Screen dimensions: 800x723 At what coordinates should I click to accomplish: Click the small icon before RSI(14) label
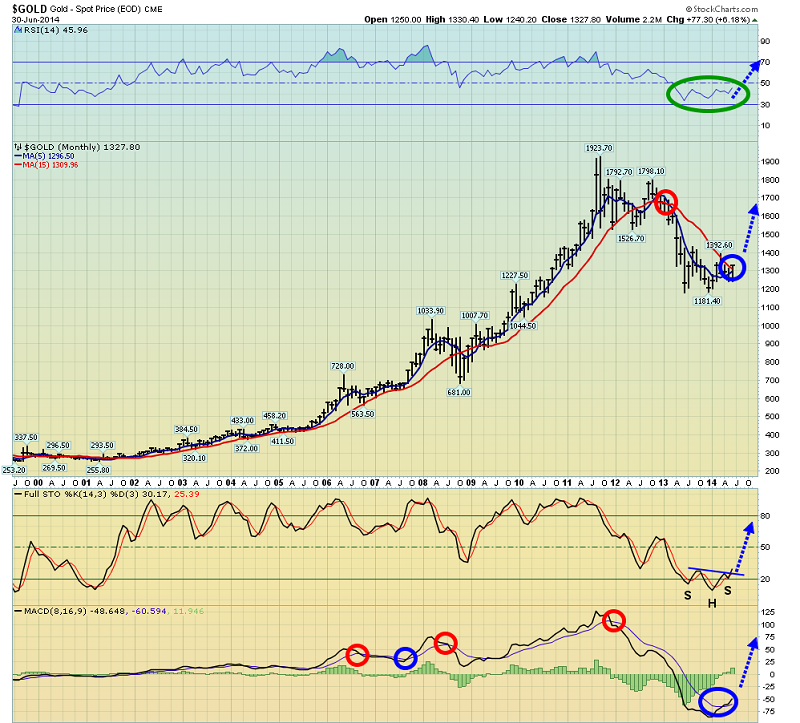point(18,30)
